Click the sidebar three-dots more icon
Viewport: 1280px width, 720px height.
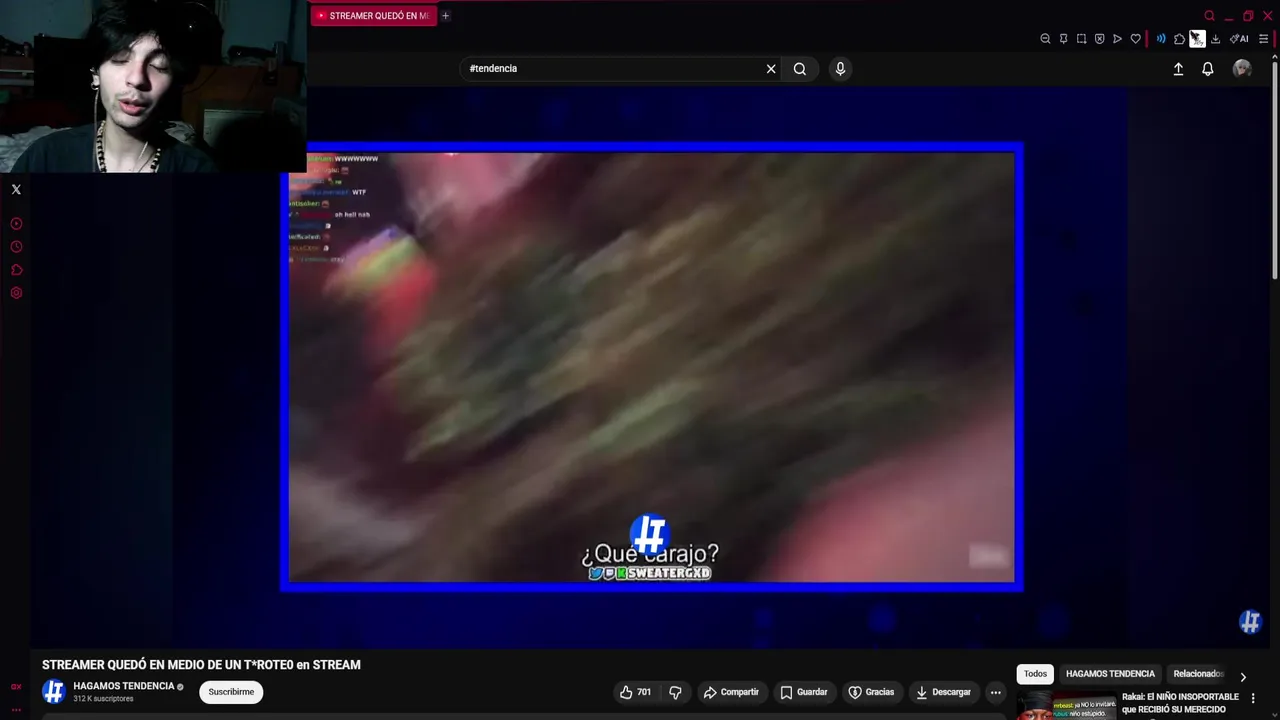(x=16, y=709)
